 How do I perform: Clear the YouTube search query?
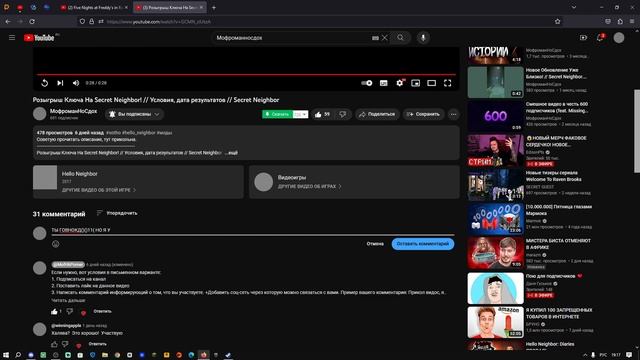coord(384,38)
